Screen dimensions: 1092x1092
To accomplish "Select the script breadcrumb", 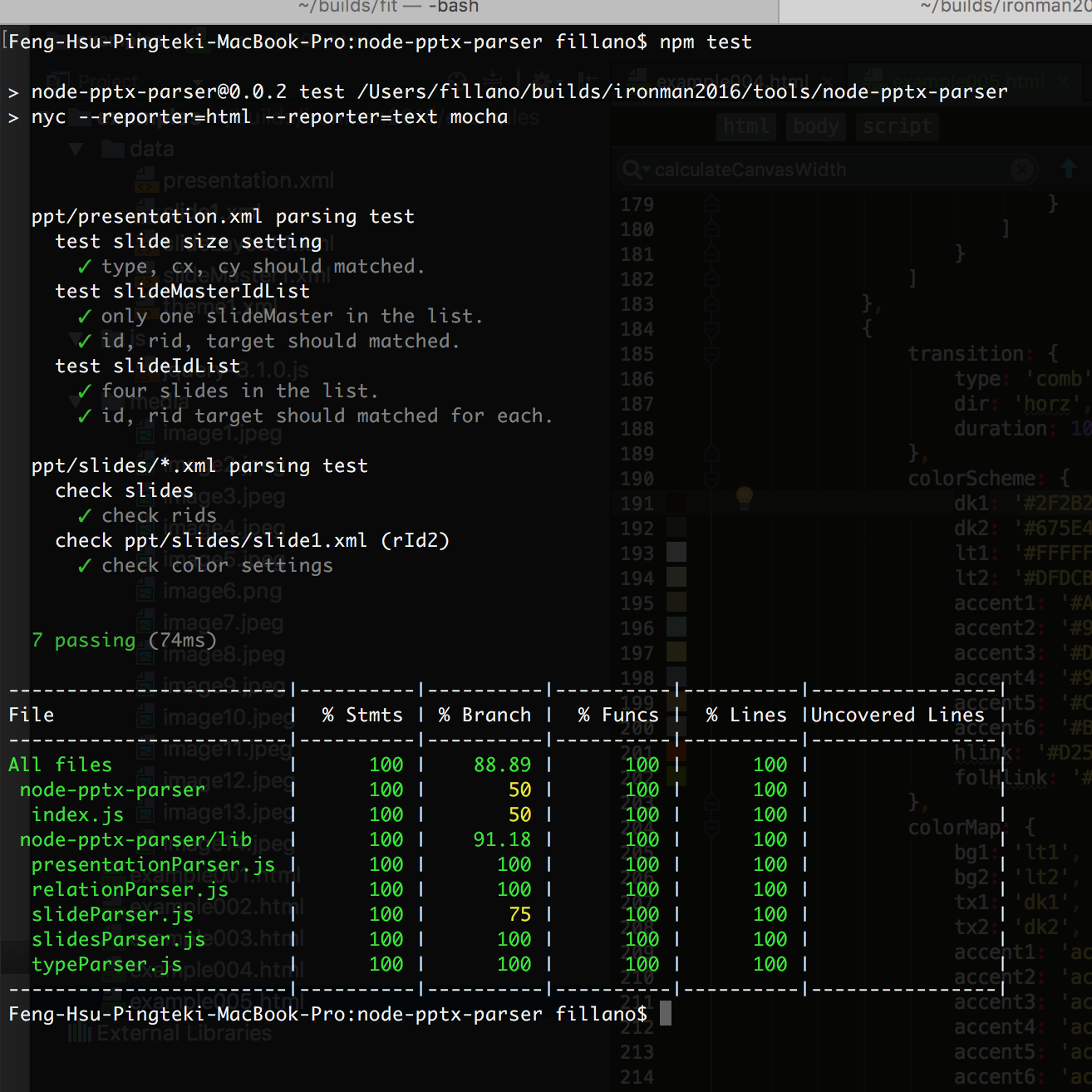I will tap(897, 126).
